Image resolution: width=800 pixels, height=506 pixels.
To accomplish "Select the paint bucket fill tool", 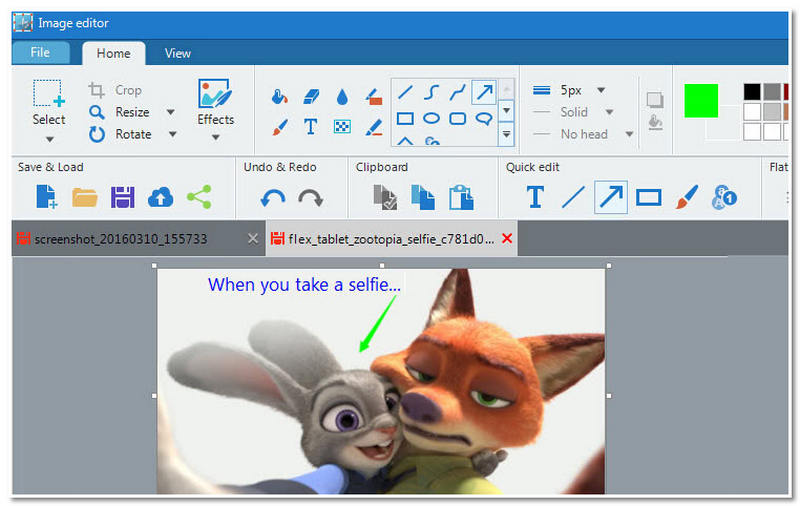I will 280,97.
